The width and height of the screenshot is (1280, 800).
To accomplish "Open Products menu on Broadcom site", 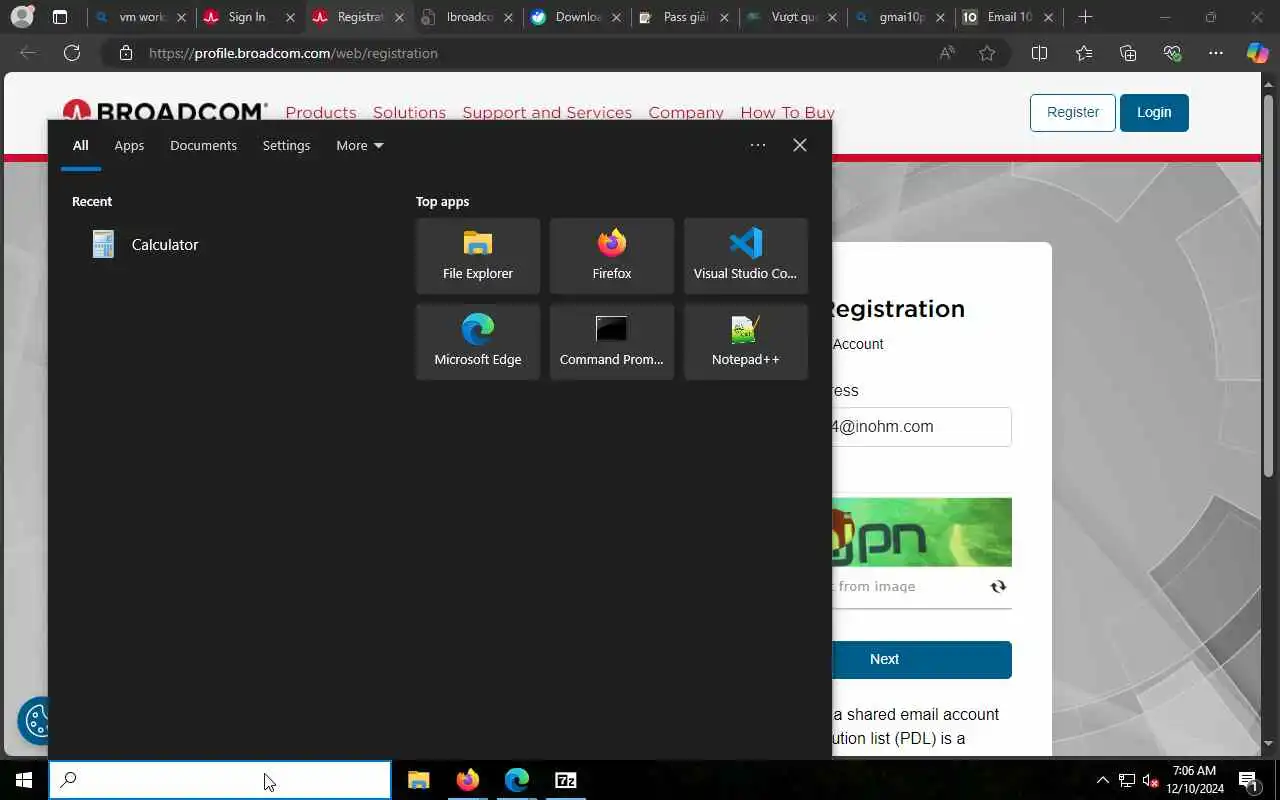I will pyautogui.click(x=321, y=113).
